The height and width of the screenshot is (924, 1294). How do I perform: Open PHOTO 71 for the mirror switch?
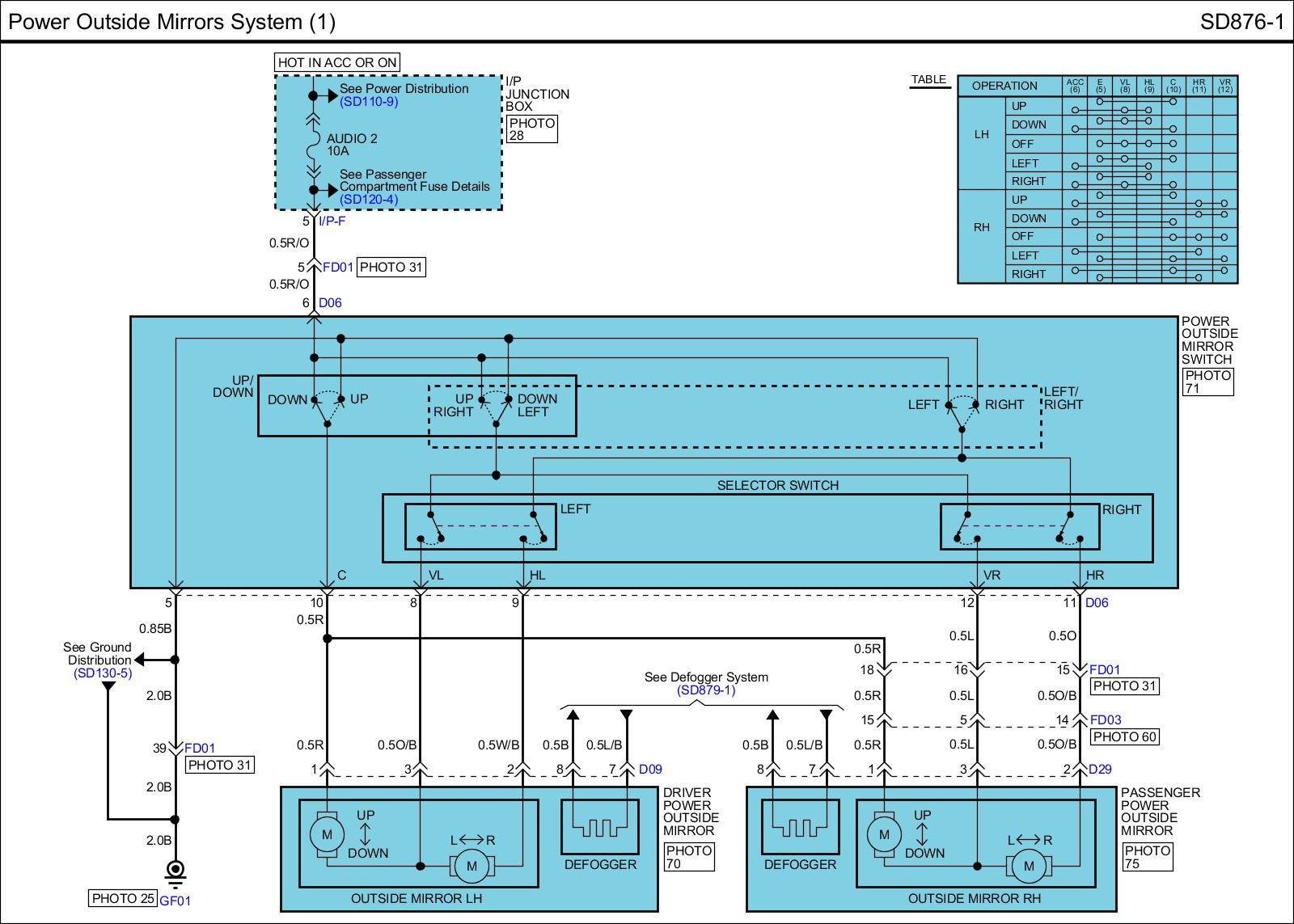(x=1207, y=382)
